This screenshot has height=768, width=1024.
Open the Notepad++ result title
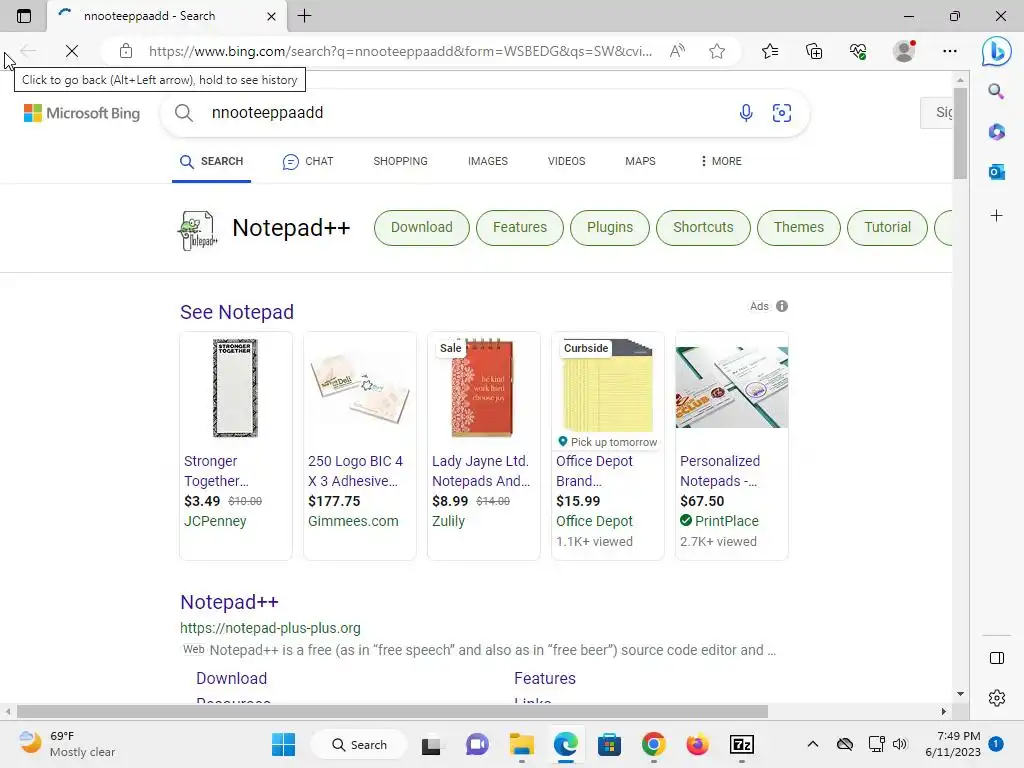pyautogui.click(x=229, y=602)
